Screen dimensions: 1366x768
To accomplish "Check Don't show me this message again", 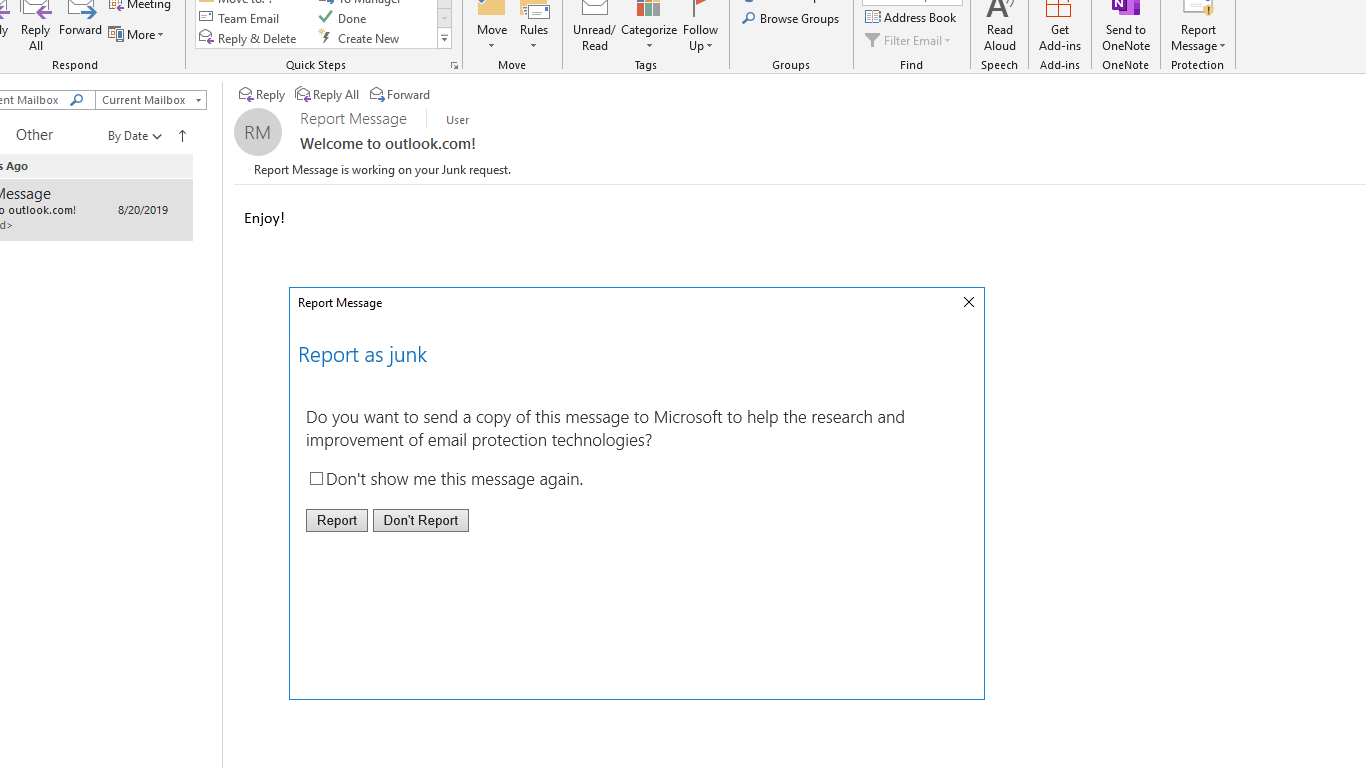I will tap(316, 479).
